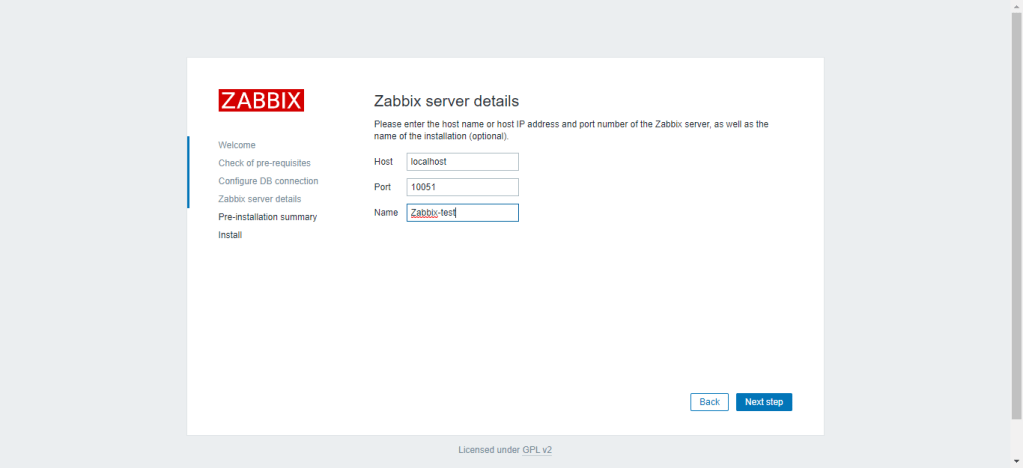Click the Host label

tap(383, 162)
